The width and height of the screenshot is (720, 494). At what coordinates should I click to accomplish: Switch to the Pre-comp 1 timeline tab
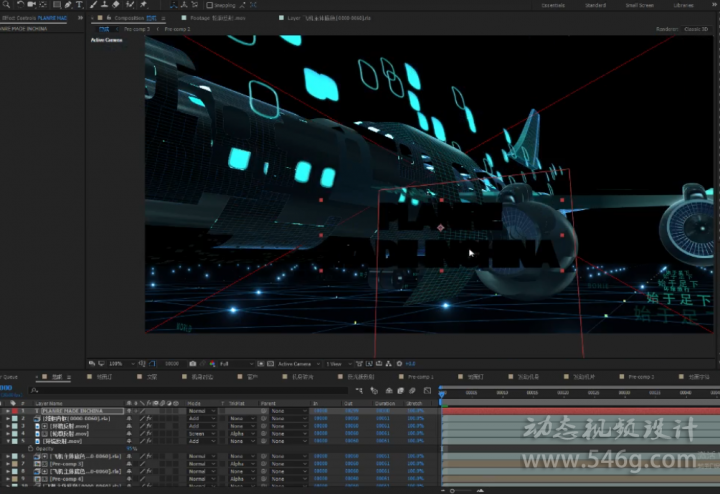pos(421,377)
